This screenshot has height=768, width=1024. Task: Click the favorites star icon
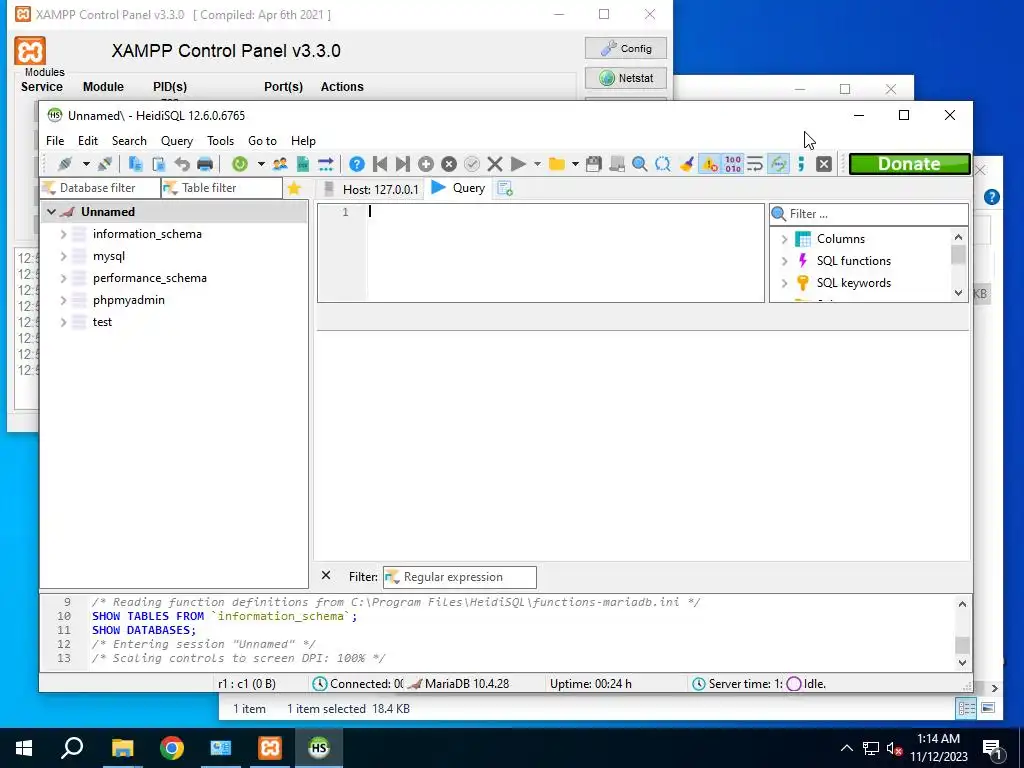click(294, 188)
